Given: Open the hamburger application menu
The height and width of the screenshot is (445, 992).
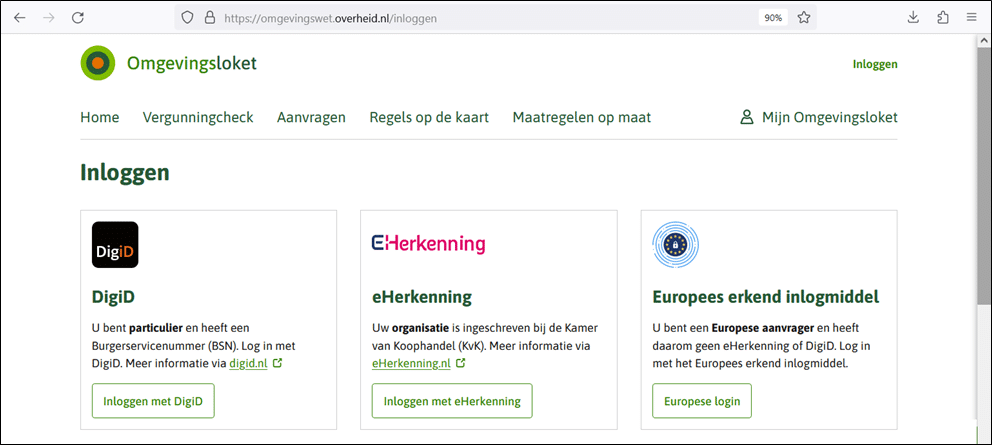Looking at the screenshot, I should [x=972, y=18].
